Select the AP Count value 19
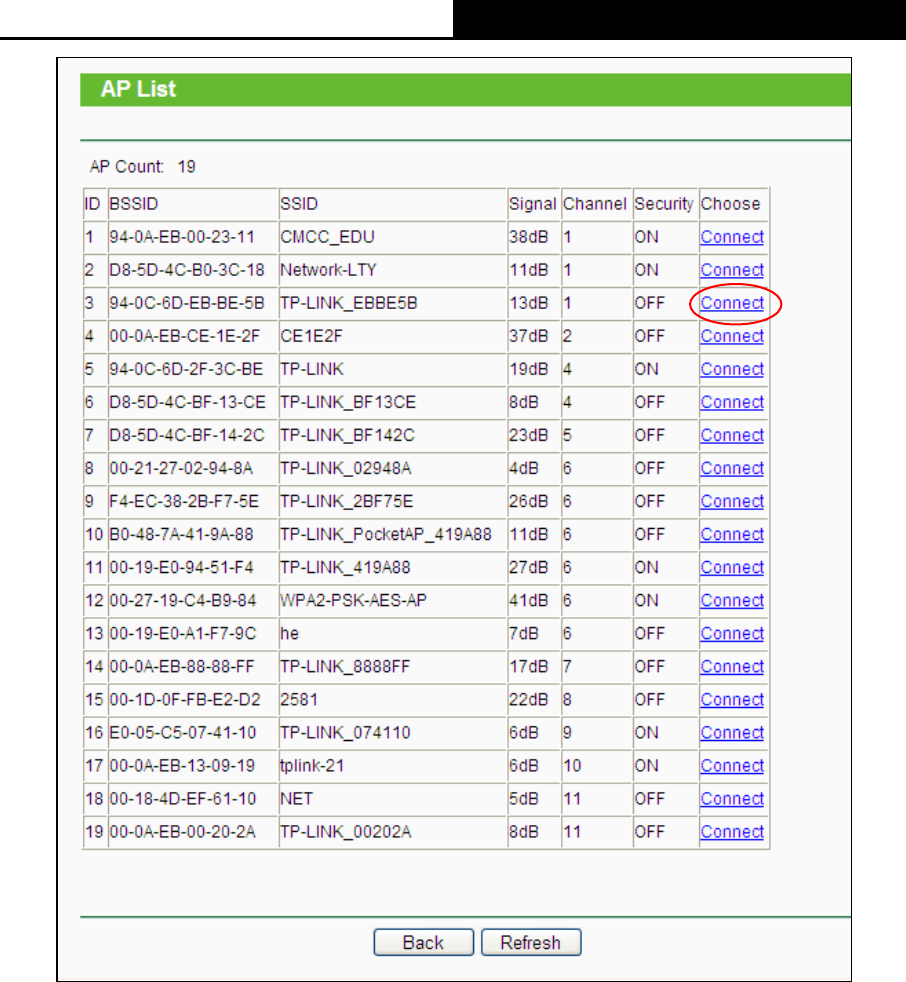906x982 pixels. pos(187,167)
